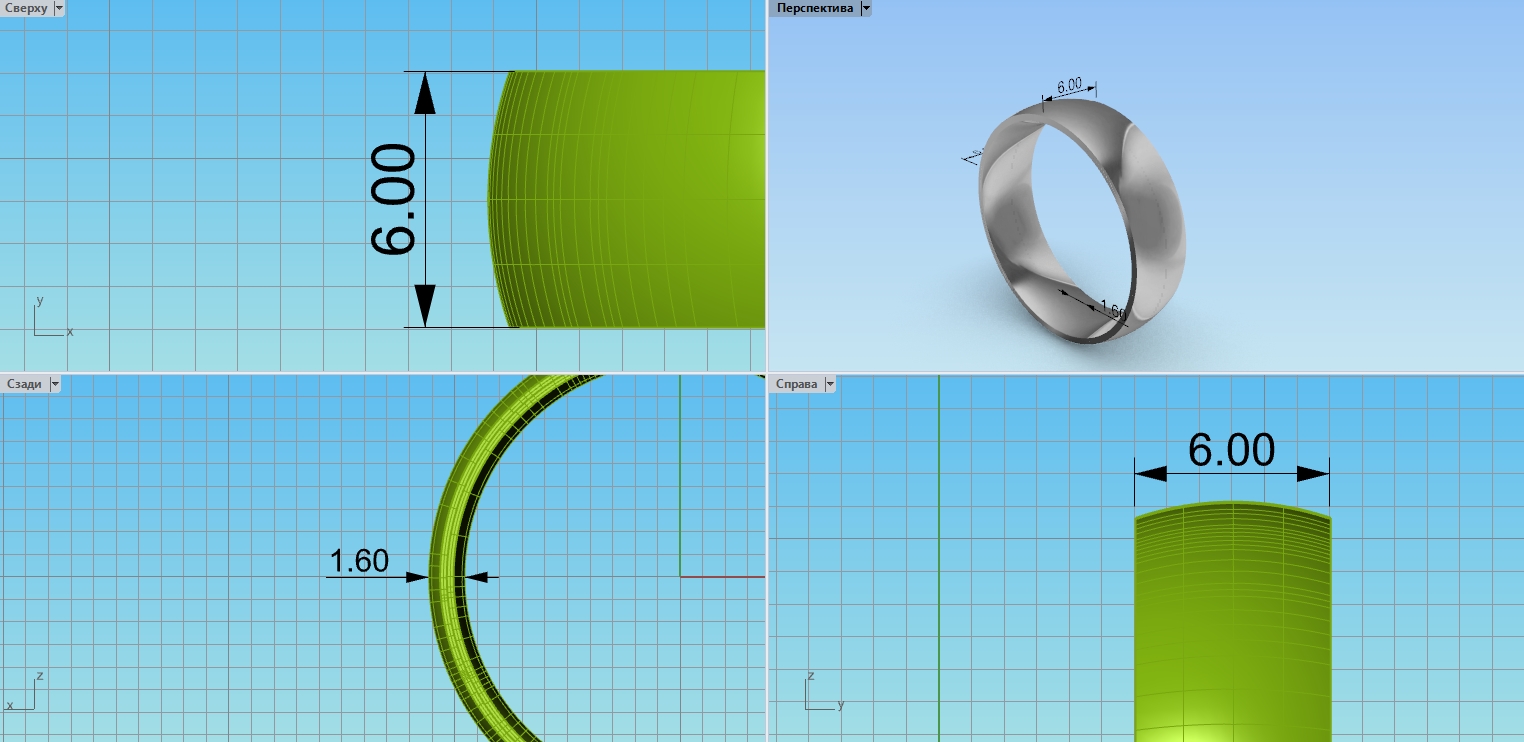This screenshot has height=742, width=1524.
Task: Expand the Сзади viewport dropdown arrow
Action: tap(54, 384)
